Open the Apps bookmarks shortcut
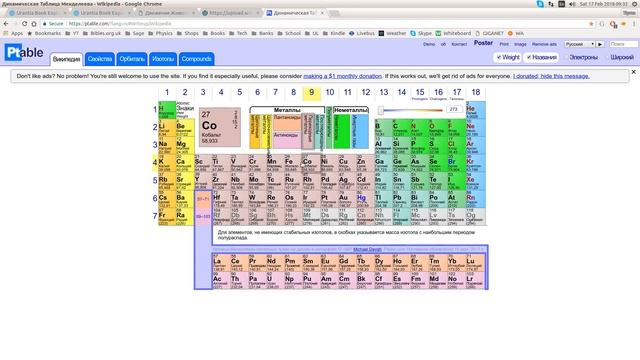The image size is (640, 360). coord(13,33)
